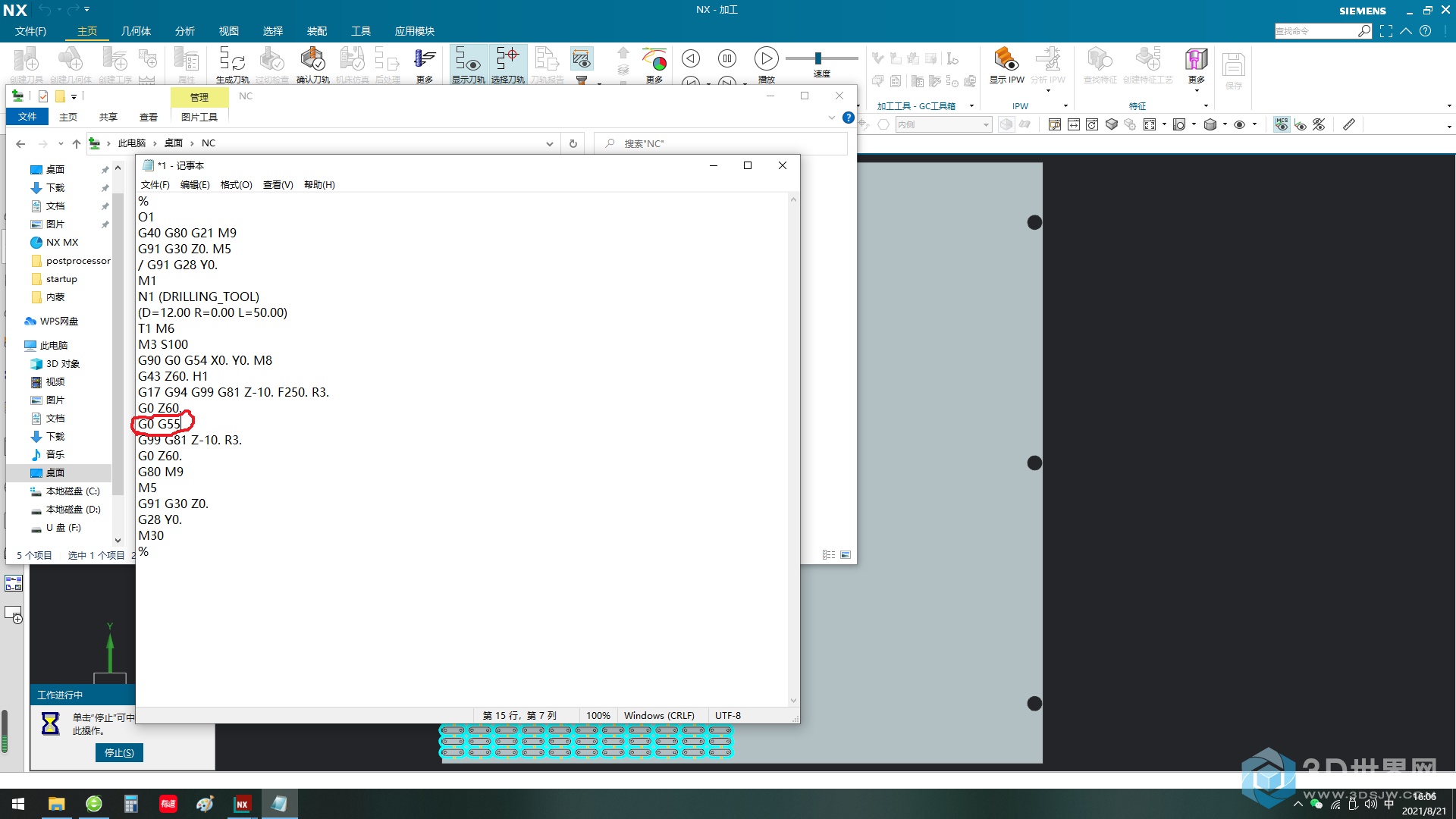Open Notepad 格式(O) menu
The image size is (1456, 819).
coord(236,185)
